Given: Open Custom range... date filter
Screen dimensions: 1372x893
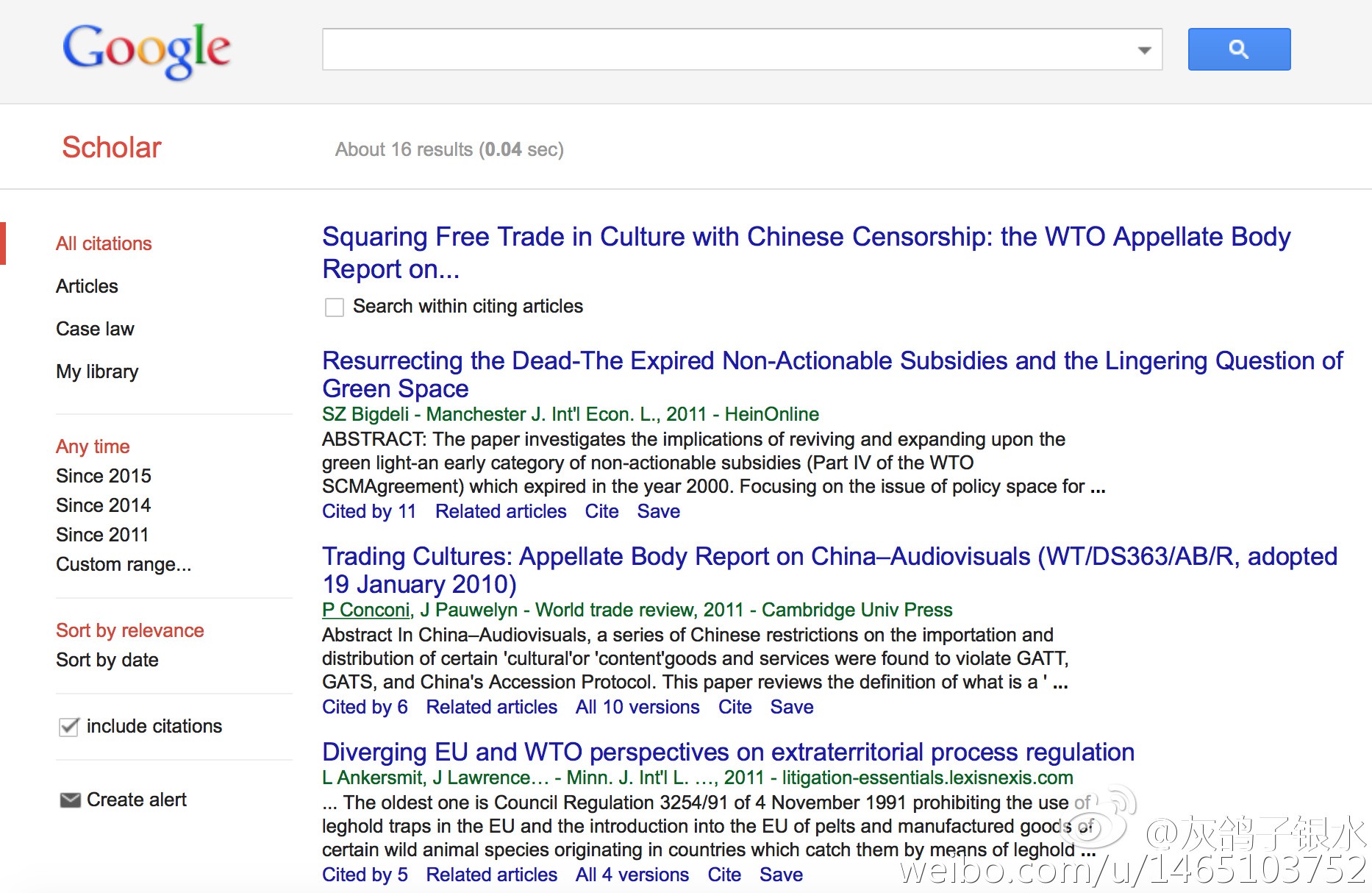Looking at the screenshot, I should (124, 564).
